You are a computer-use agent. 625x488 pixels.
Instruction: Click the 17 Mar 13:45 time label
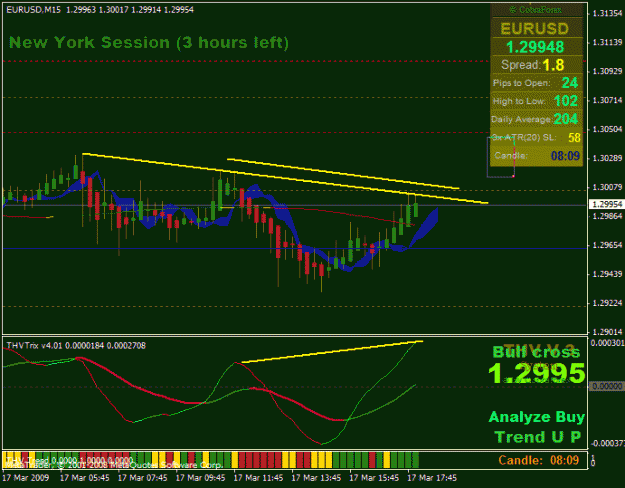(x=316, y=478)
